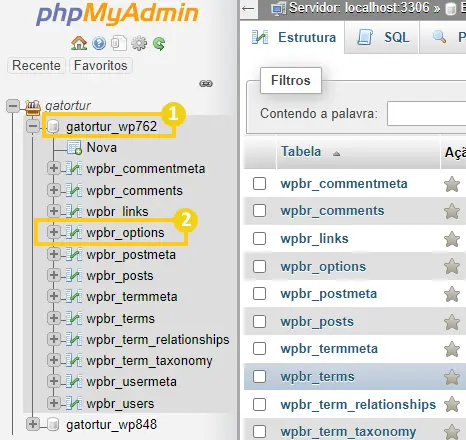
Task: Select gatortur_wp848 database name
Action: pyautogui.click(x=111, y=425)
